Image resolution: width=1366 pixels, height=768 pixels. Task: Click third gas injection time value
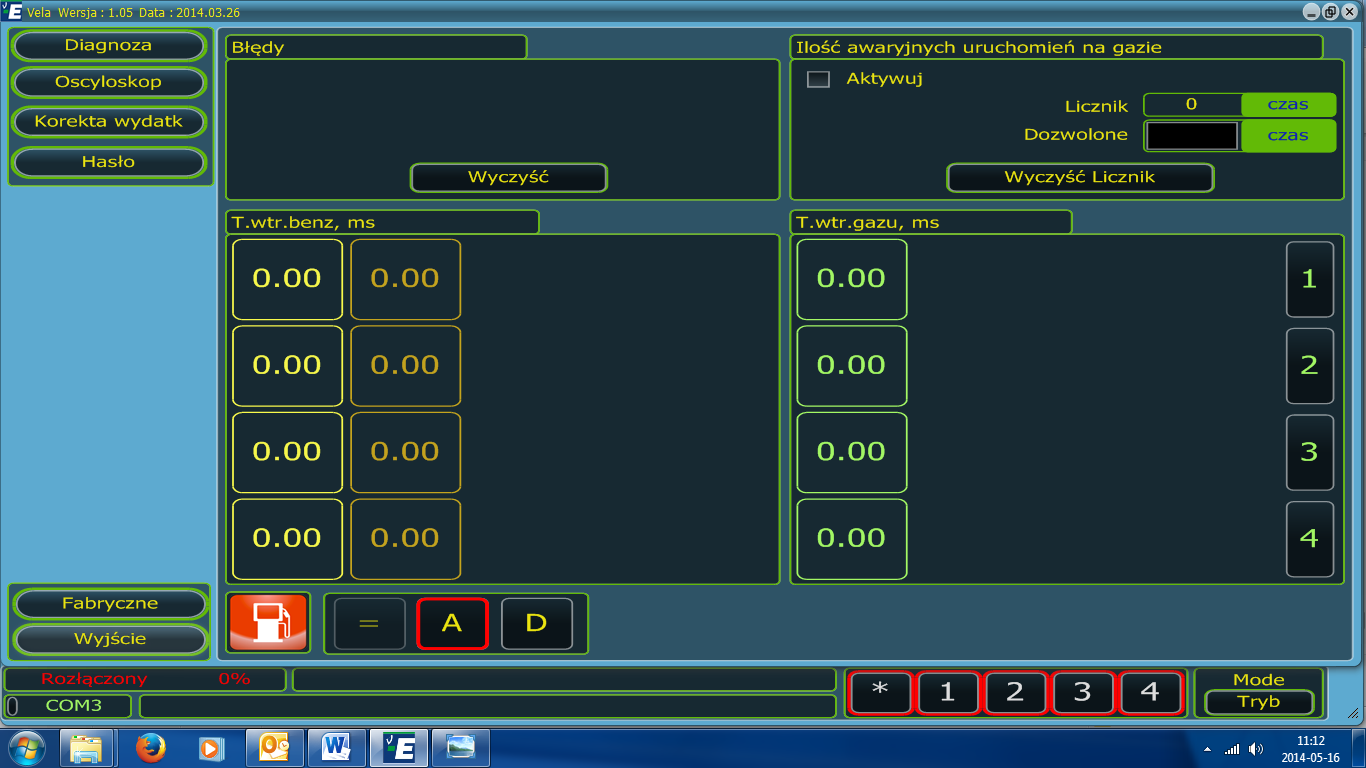(x=852, y=452)
